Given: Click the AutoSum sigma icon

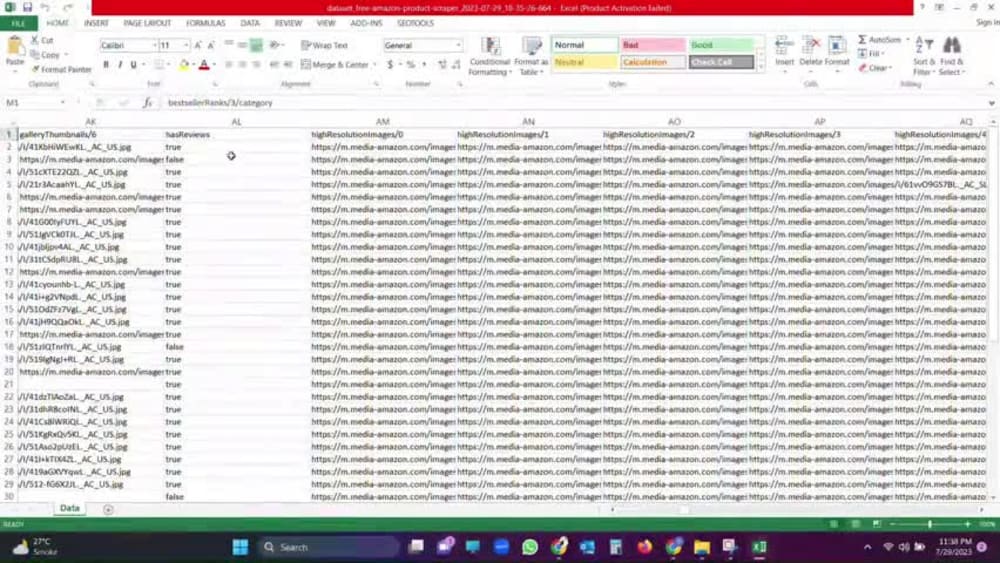Looking at the screenshot, I should [862, 40].
